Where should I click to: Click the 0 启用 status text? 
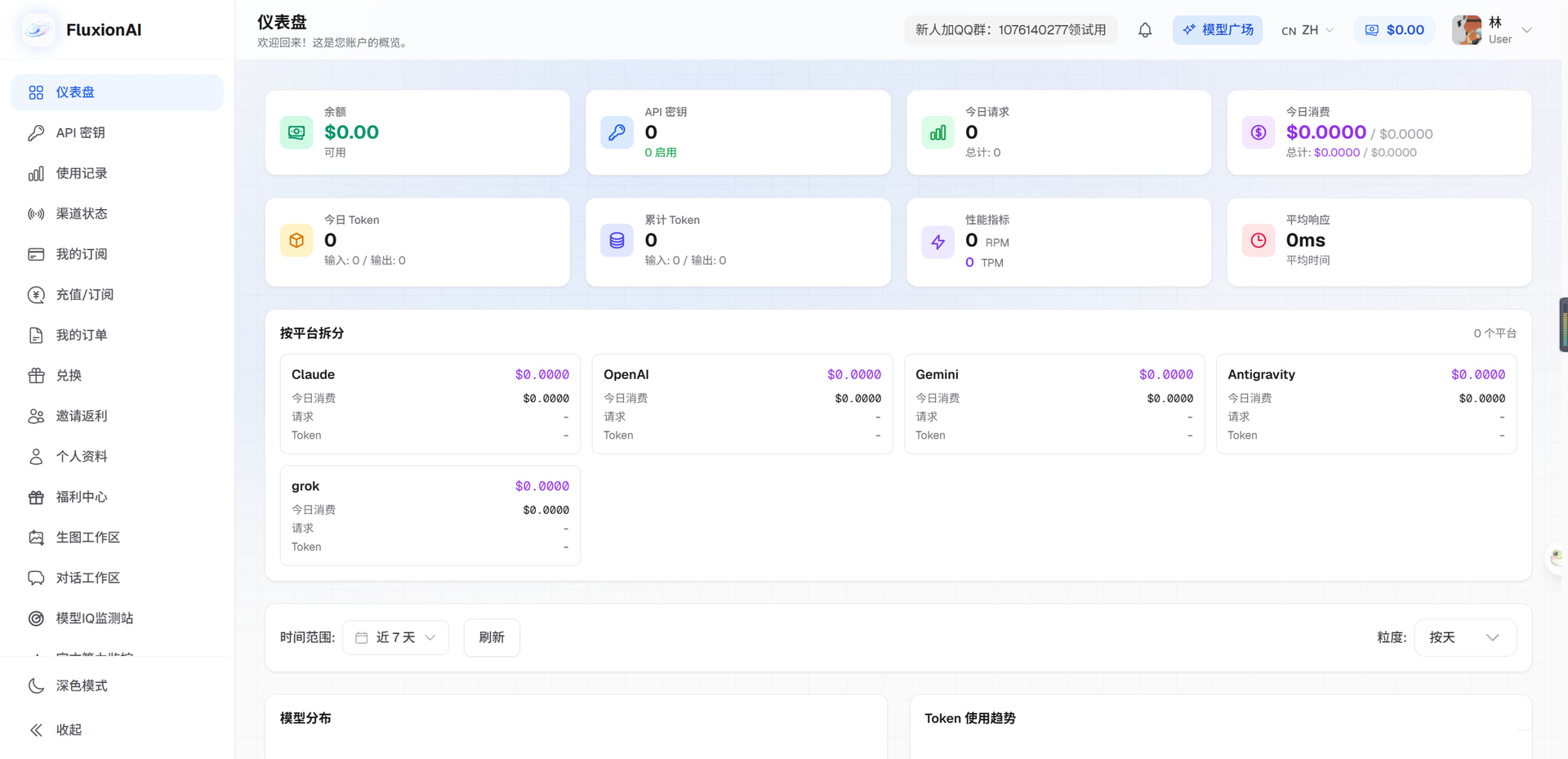pos(661,153)
